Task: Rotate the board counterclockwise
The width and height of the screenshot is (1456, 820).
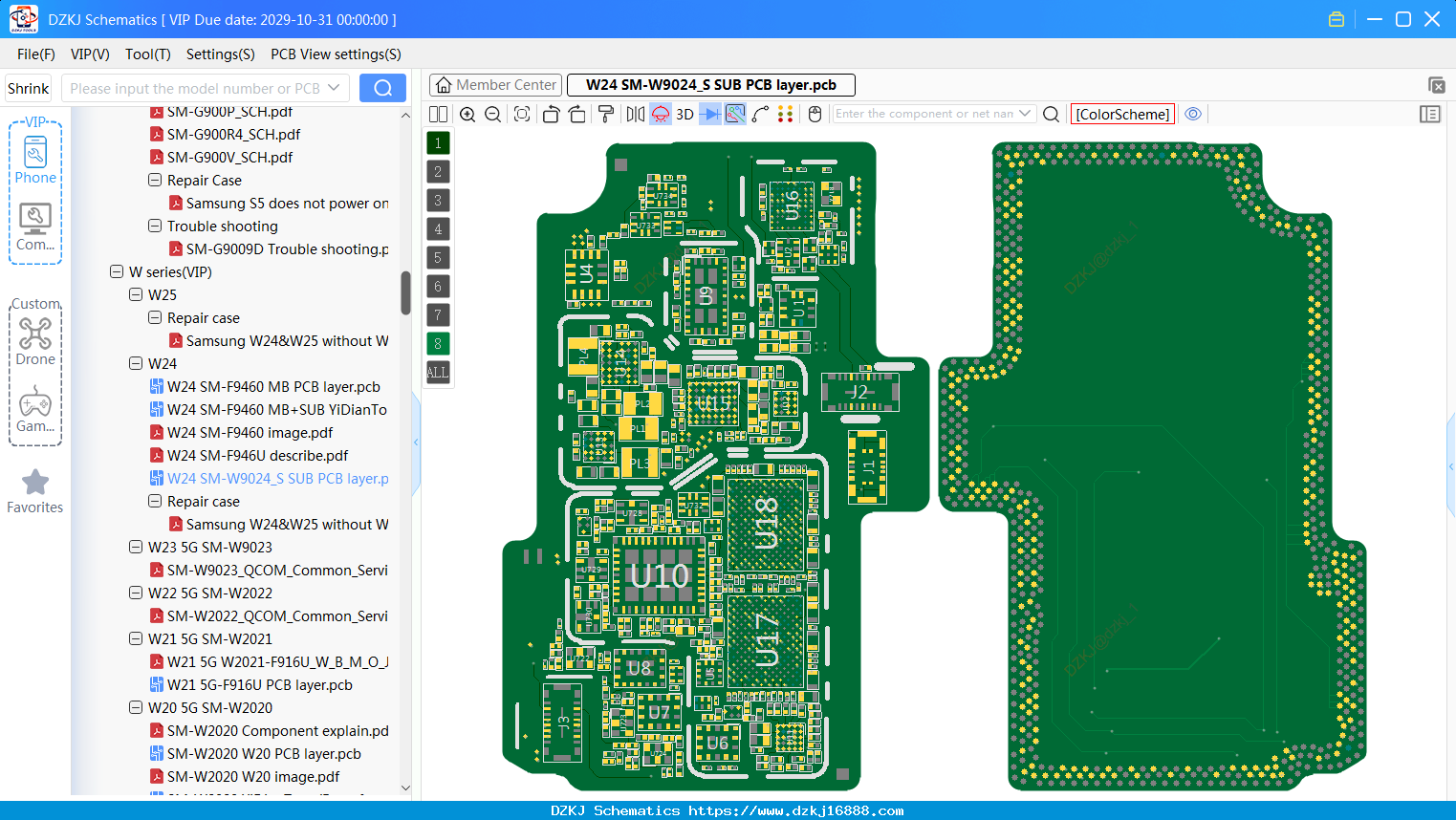Action: [x=551, y=114]
